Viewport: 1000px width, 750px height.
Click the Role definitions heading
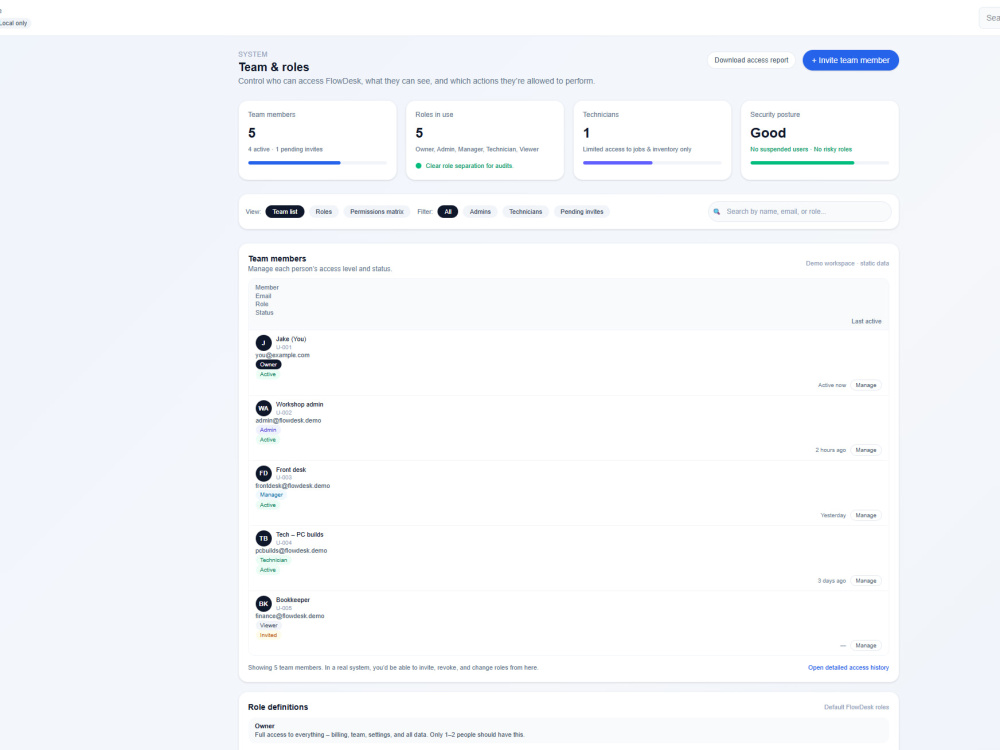[278, 707]
